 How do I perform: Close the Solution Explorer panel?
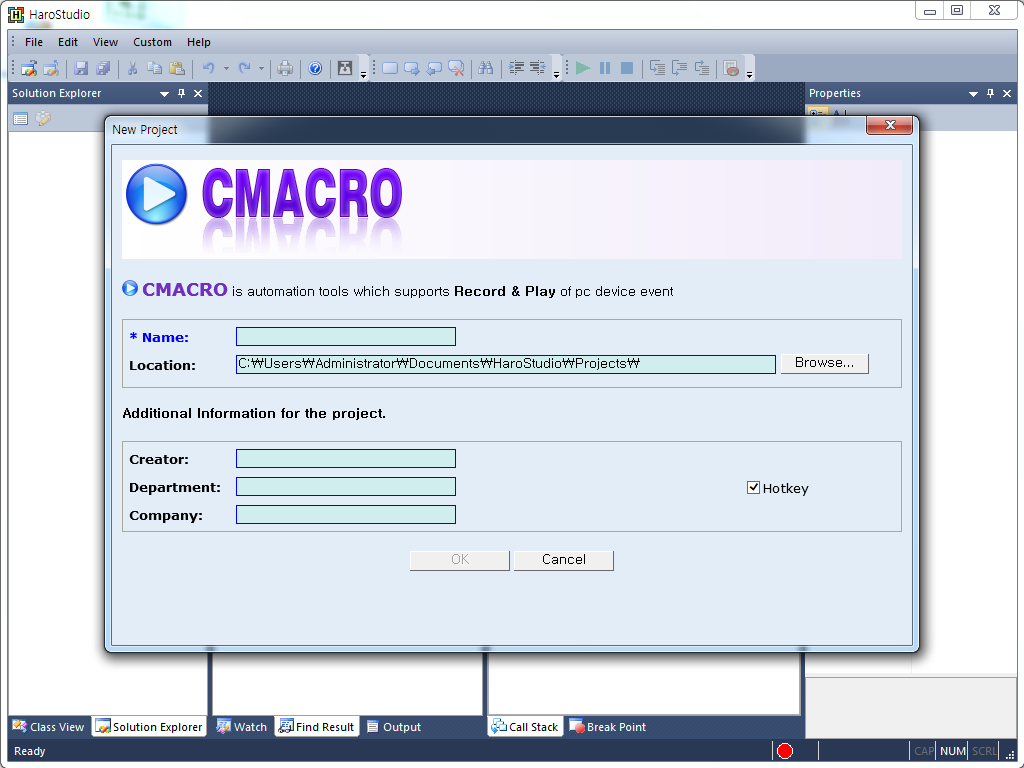tap(198, 93)
